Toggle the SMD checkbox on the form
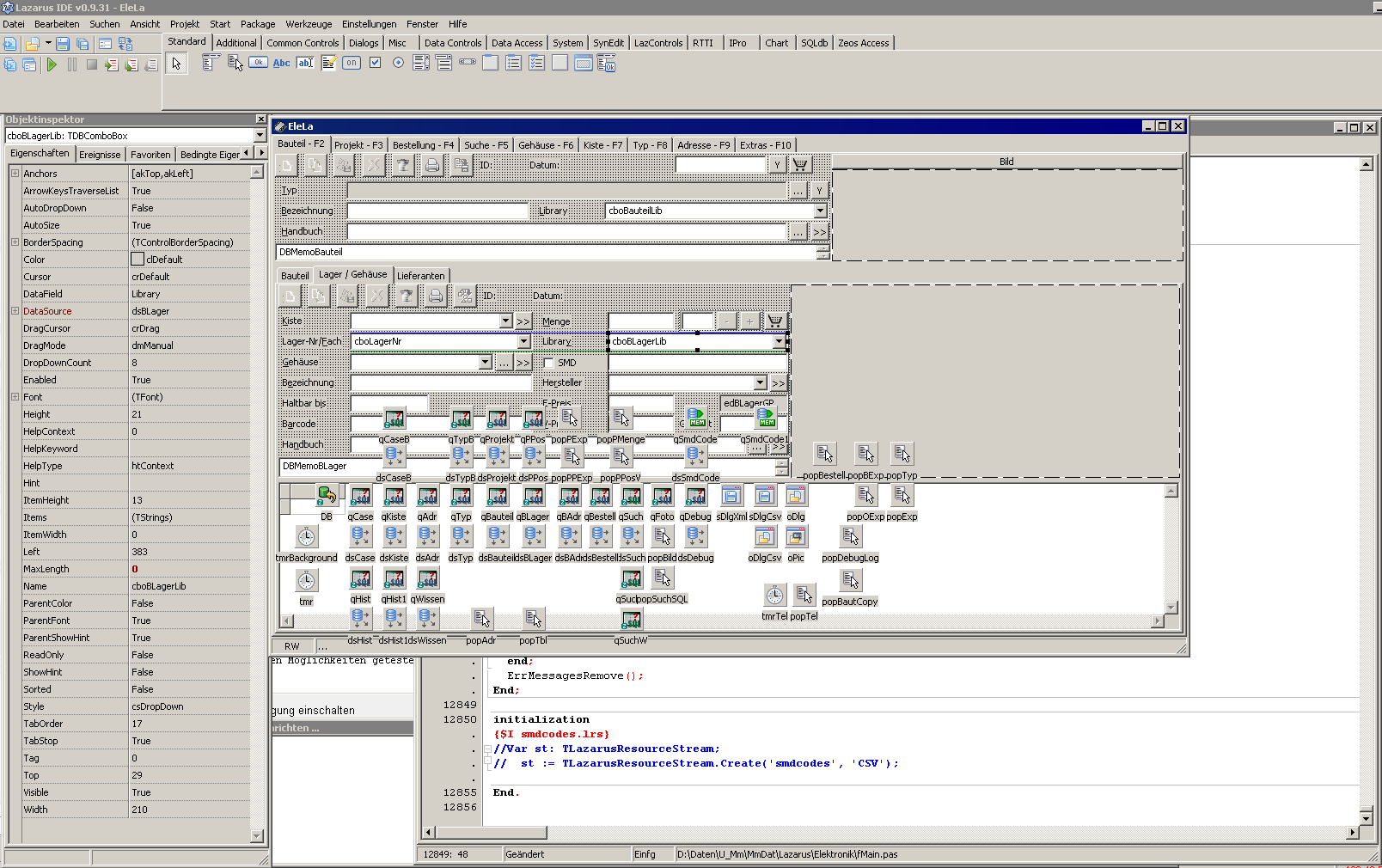 (548, 363)
